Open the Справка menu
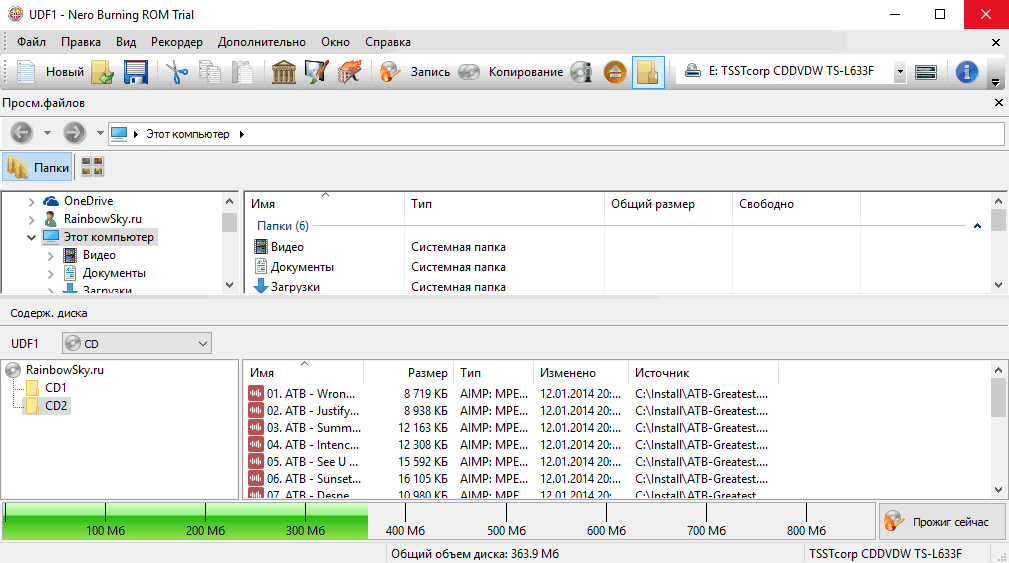 [388, 42]
